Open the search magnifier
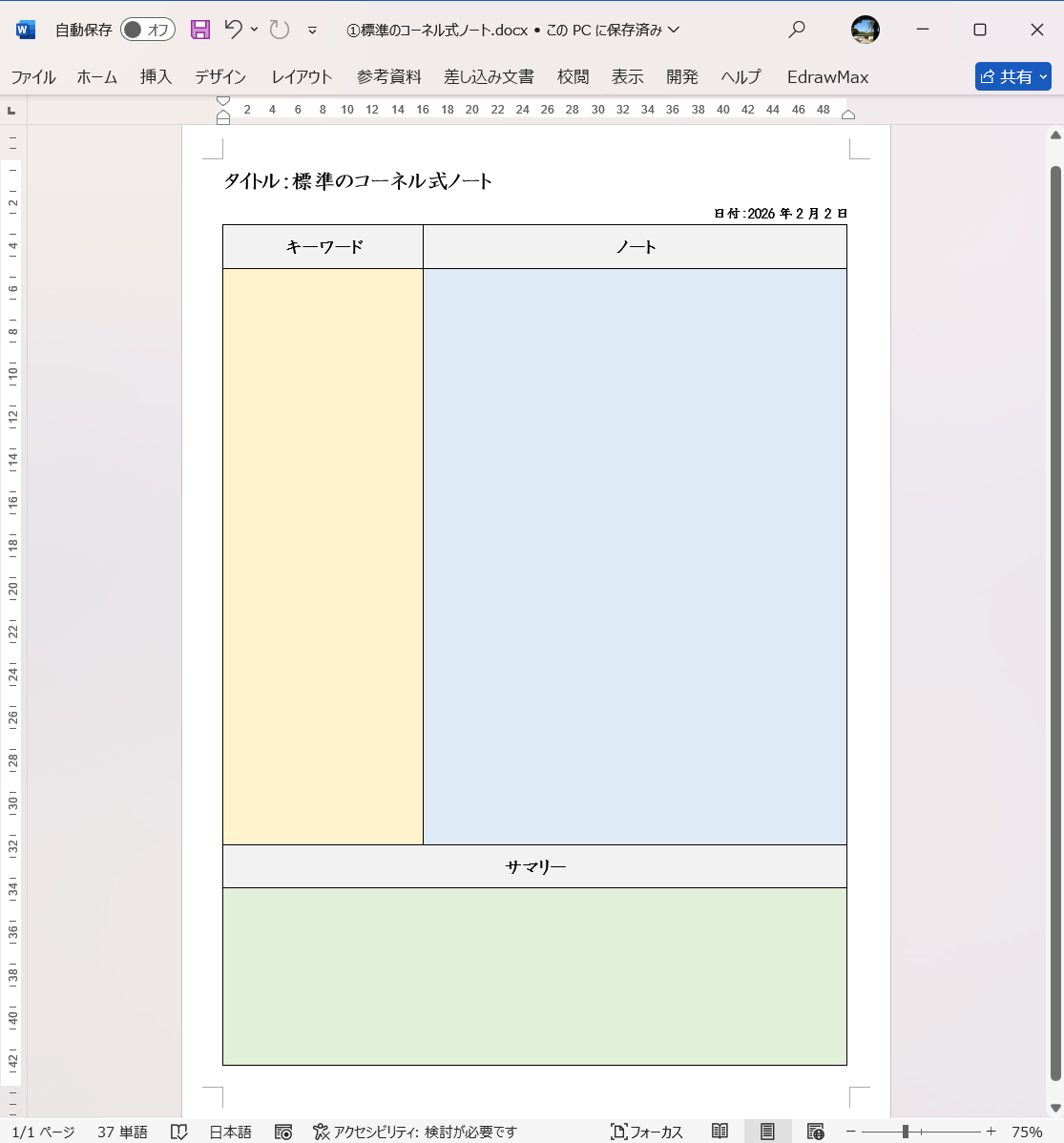The image size is (1064, 1143). [797, 30]
